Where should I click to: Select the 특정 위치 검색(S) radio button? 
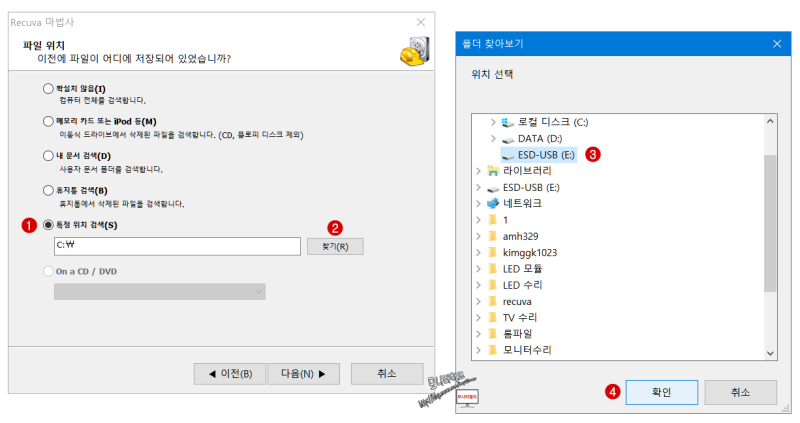click(48, 225)
